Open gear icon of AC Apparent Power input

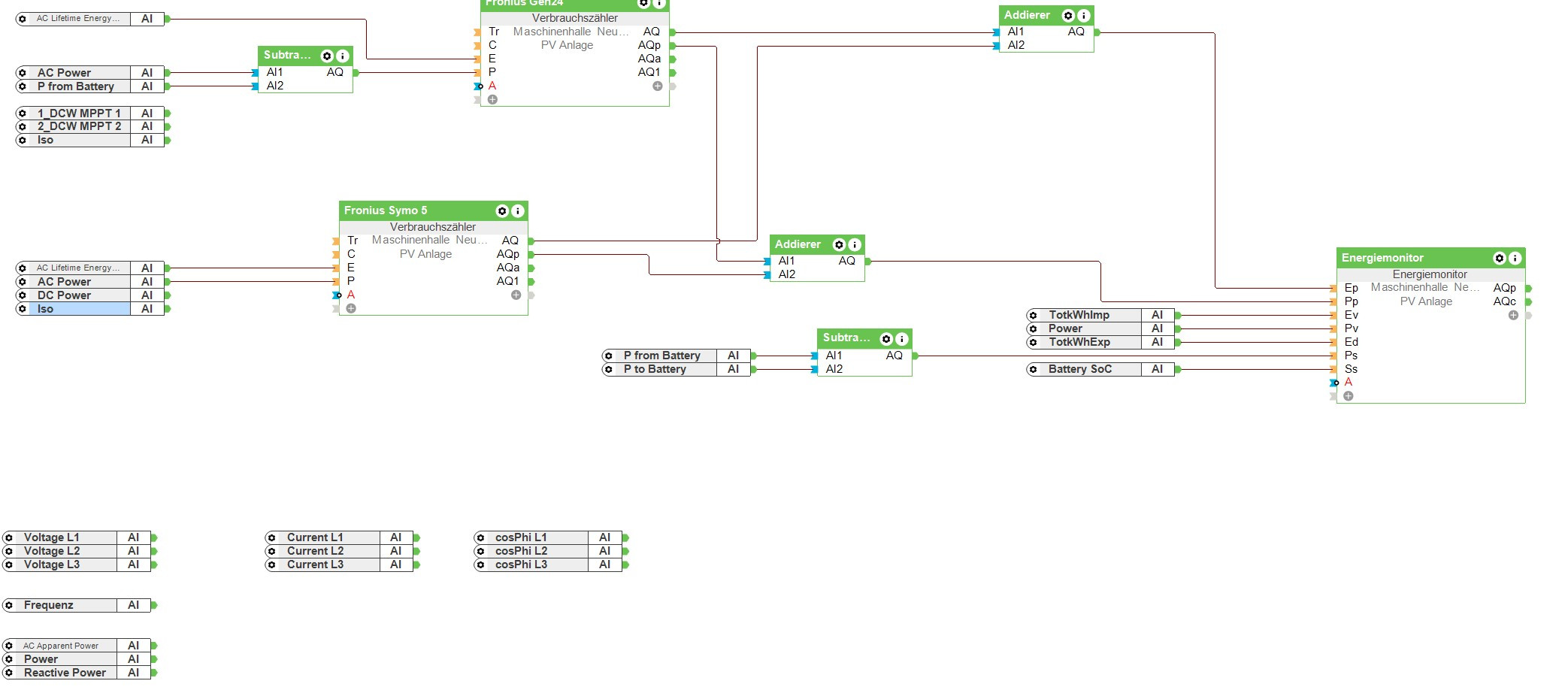pos(9,646)
